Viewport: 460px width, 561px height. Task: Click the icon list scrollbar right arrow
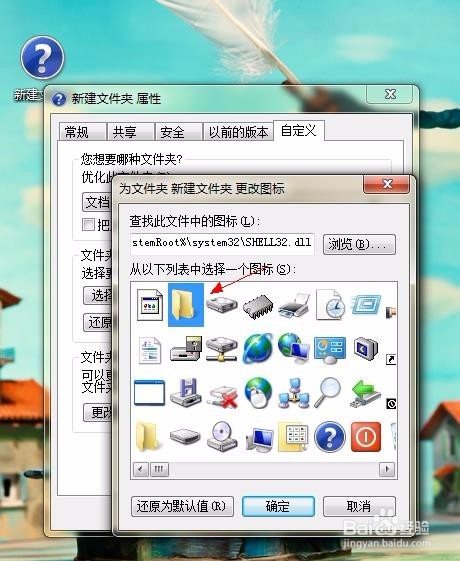(387, 469)
